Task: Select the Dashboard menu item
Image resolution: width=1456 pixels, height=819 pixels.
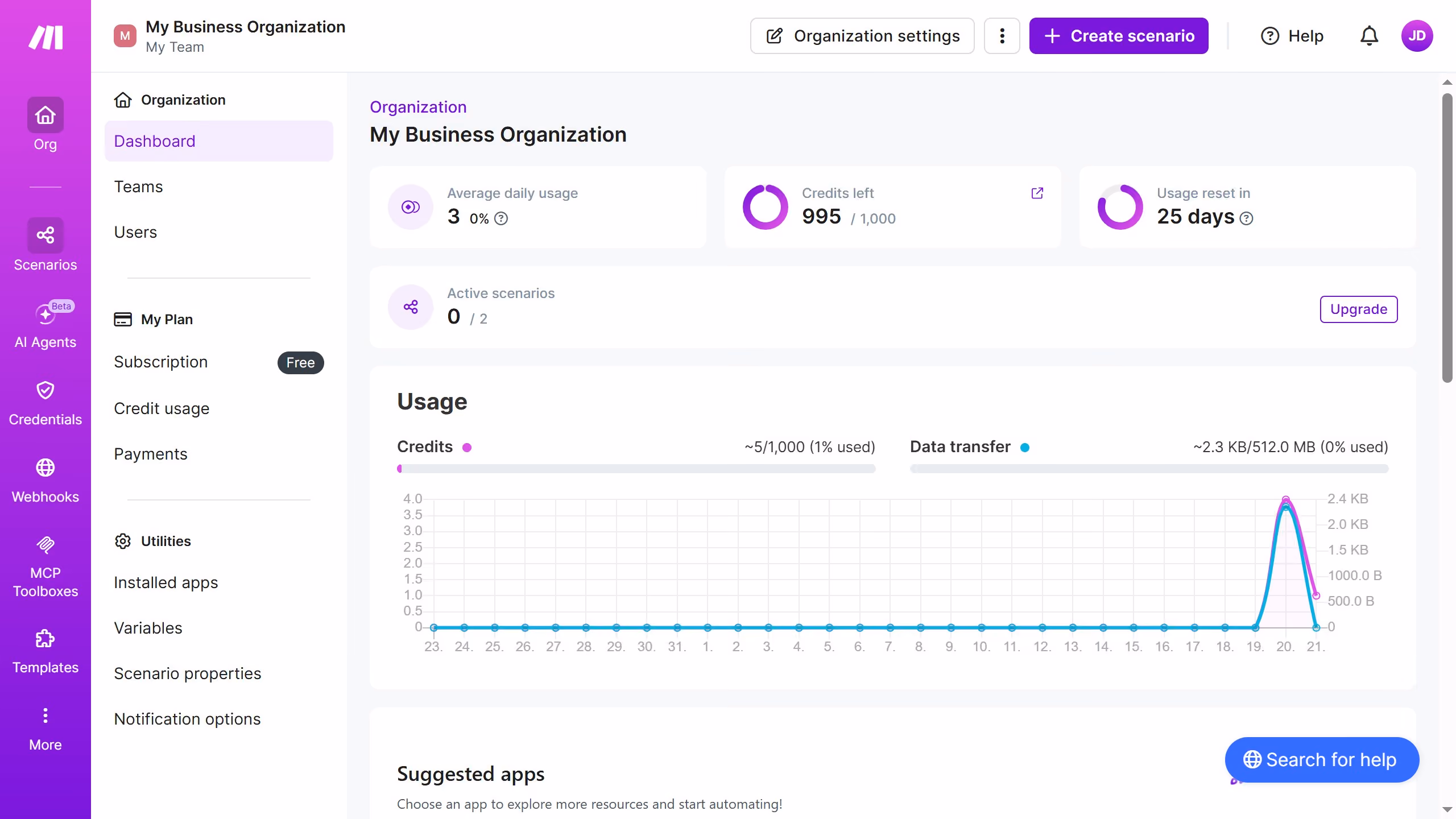Action: point(219,141)
